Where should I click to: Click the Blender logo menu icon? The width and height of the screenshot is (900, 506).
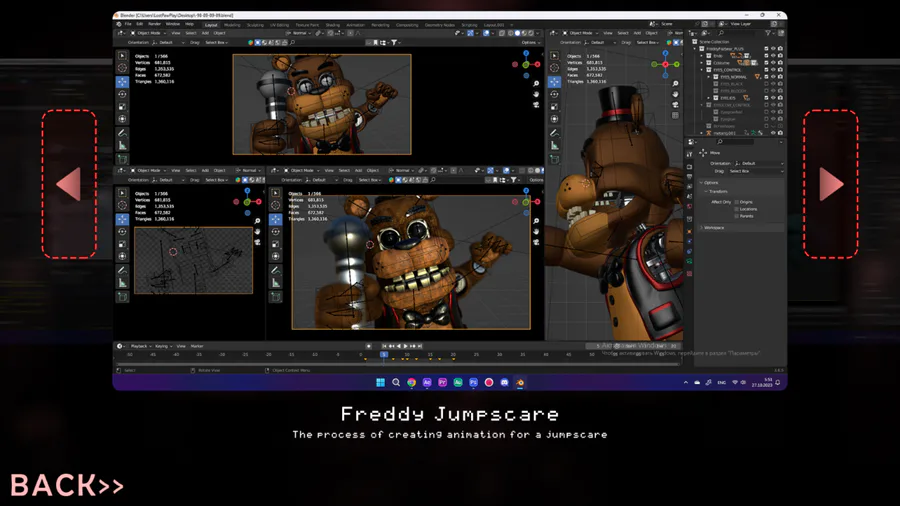[x=119, y=24]
